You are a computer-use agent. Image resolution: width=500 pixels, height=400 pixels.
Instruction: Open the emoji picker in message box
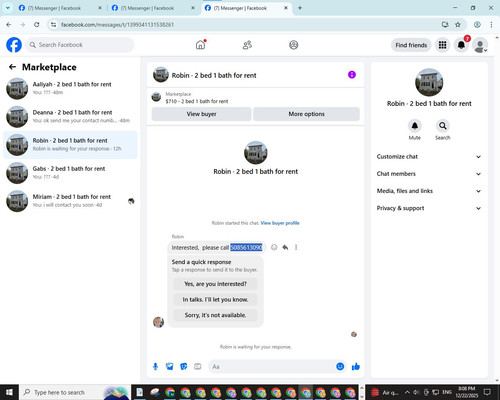coord(340,367)
